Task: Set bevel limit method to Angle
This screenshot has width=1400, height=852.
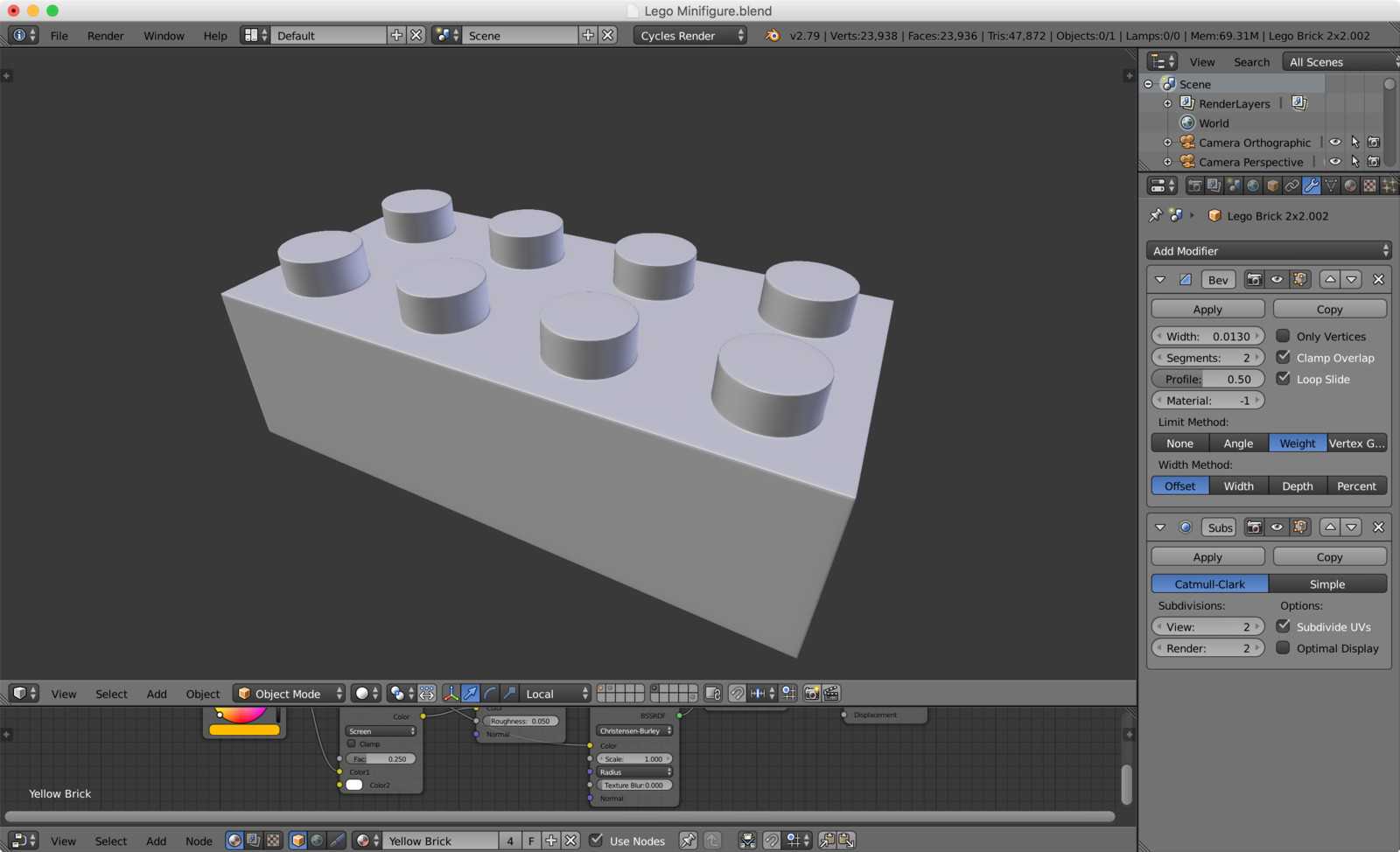Action: pyautogui.click(x=1238, y=443)
